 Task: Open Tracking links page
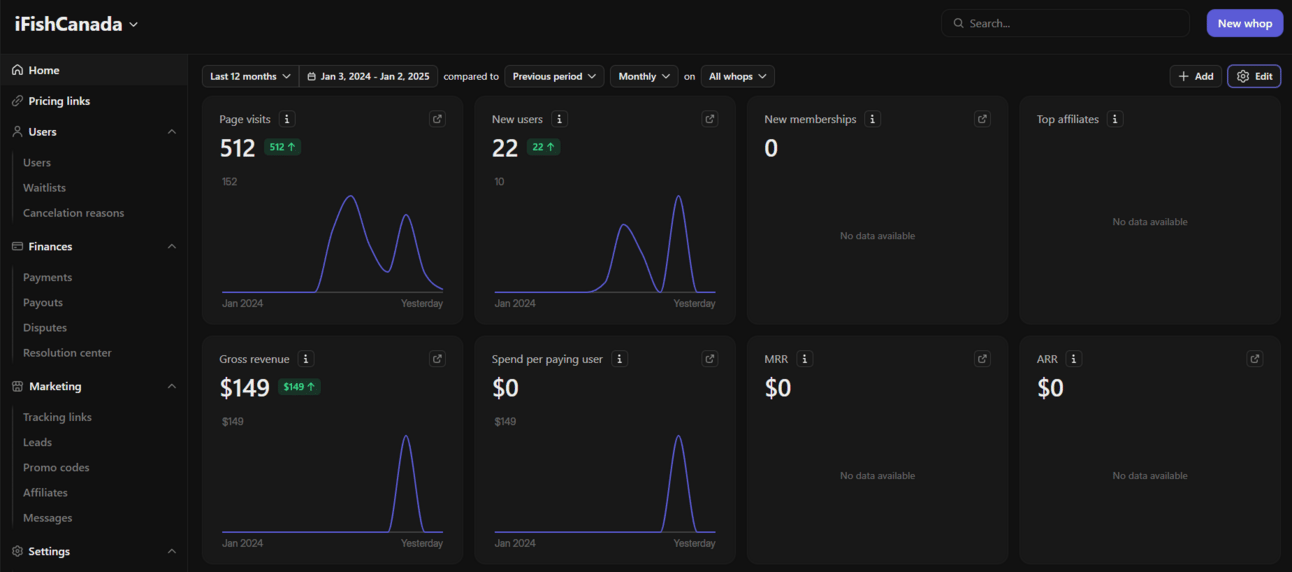(x=57, y=417)
